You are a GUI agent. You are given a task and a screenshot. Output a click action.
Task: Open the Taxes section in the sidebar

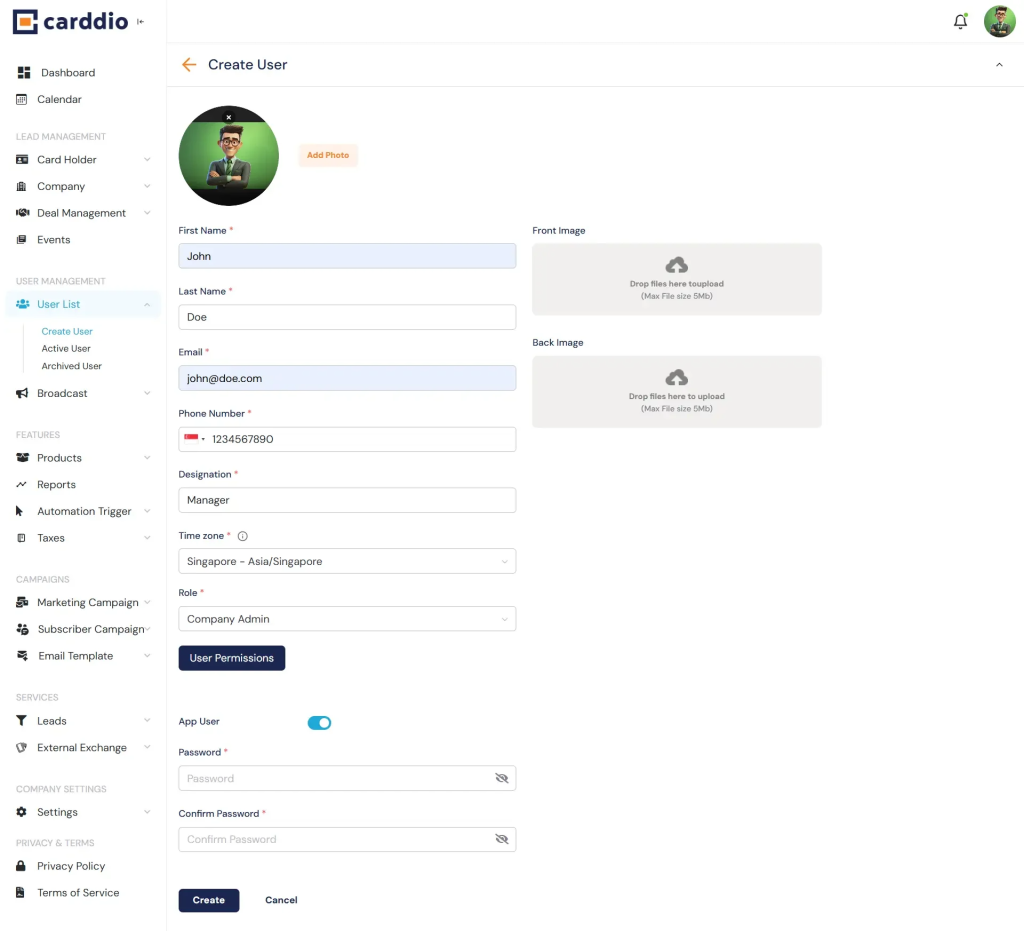(x=49, y=537)
